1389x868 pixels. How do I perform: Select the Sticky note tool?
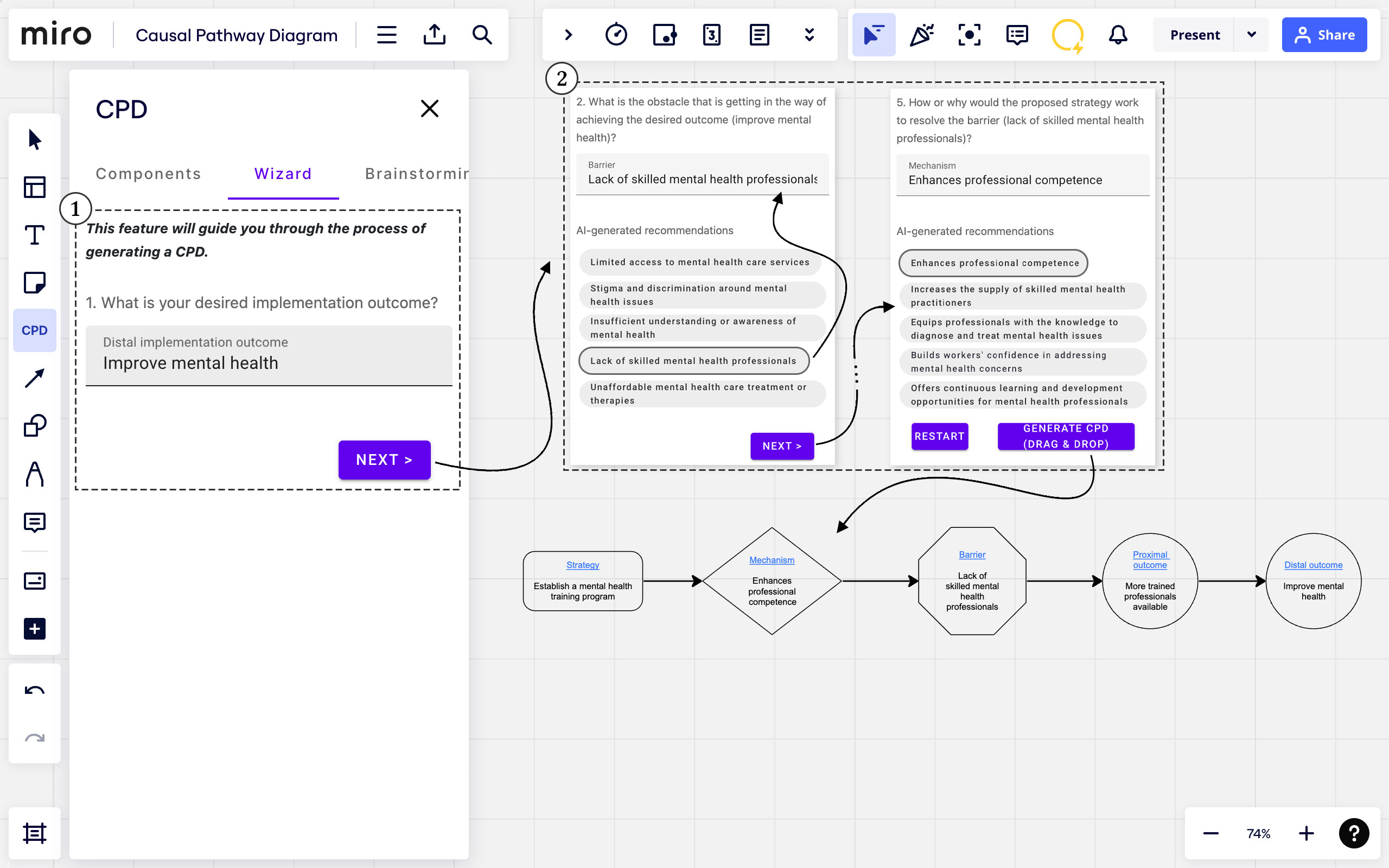coord(34,283)
